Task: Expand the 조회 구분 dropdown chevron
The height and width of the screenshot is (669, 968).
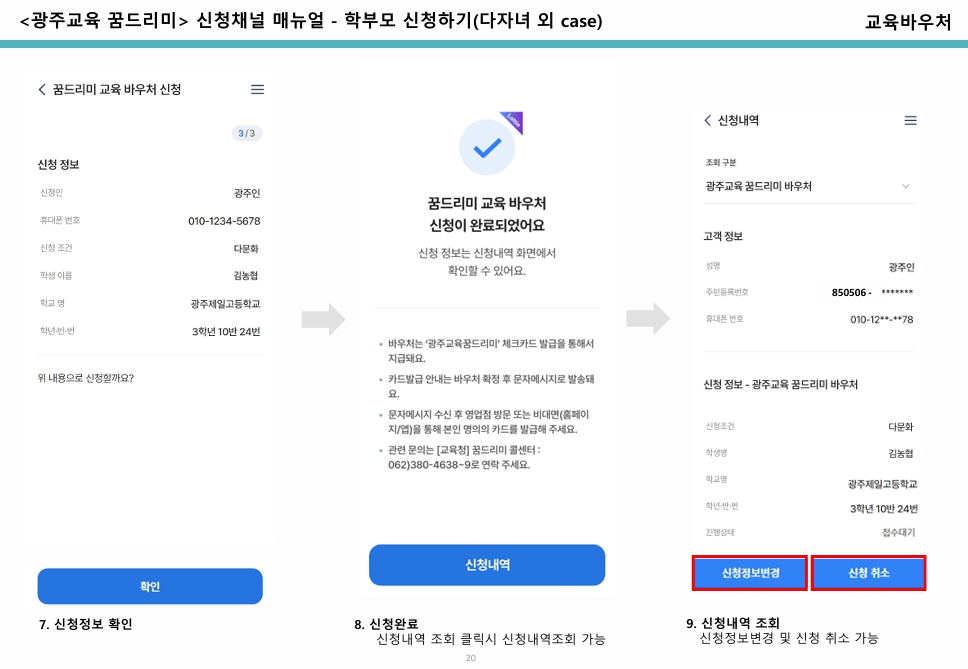Action: (x=906, y=186)
